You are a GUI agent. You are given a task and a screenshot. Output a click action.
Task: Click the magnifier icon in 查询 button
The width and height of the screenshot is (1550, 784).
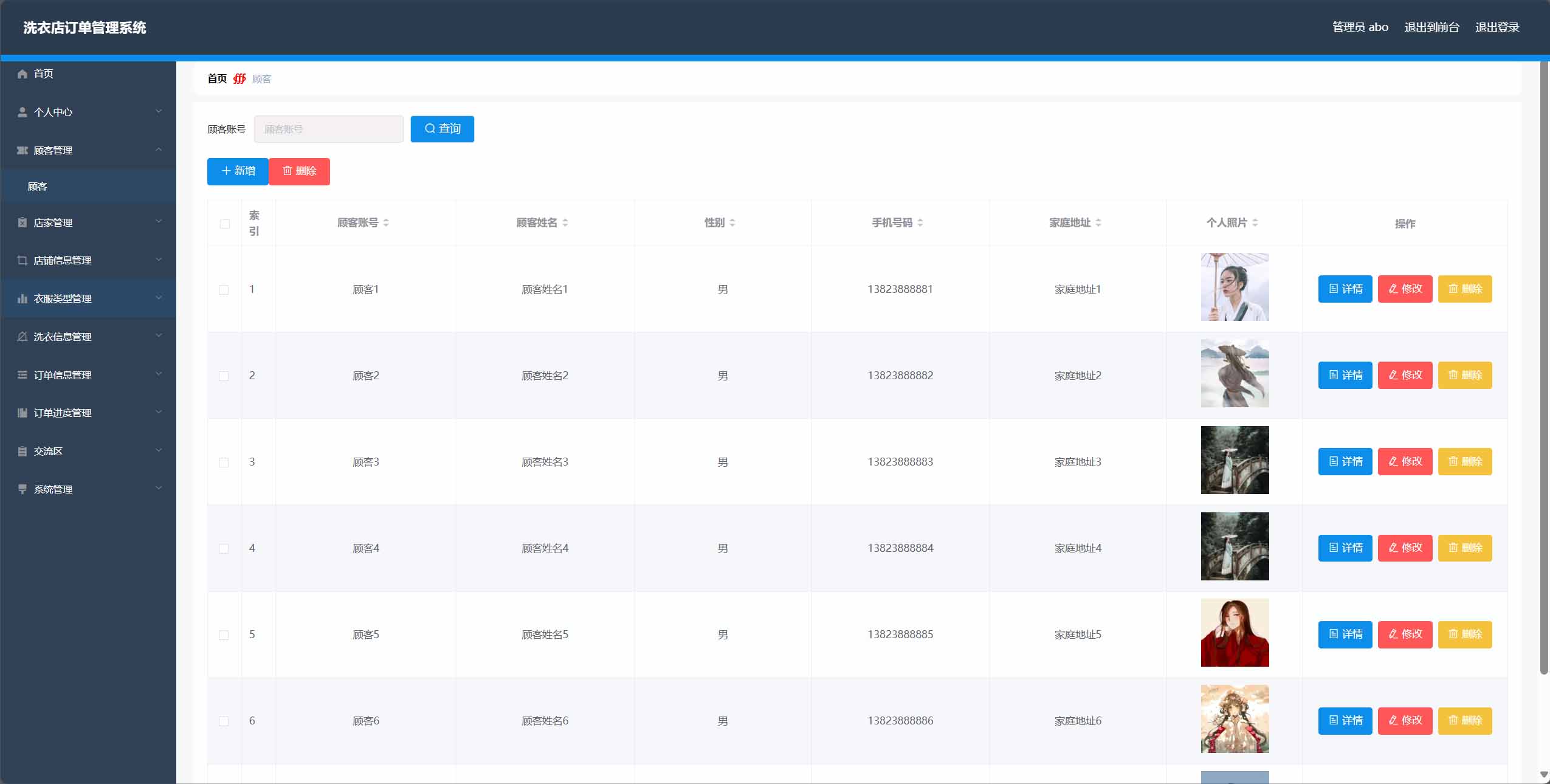pos(430,129)
